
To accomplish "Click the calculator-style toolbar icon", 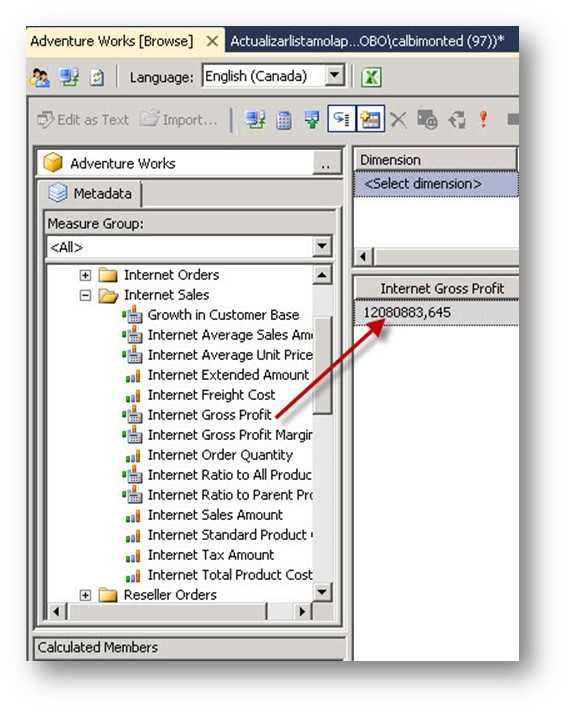I will pyautogui.click(x=284, y=120).
